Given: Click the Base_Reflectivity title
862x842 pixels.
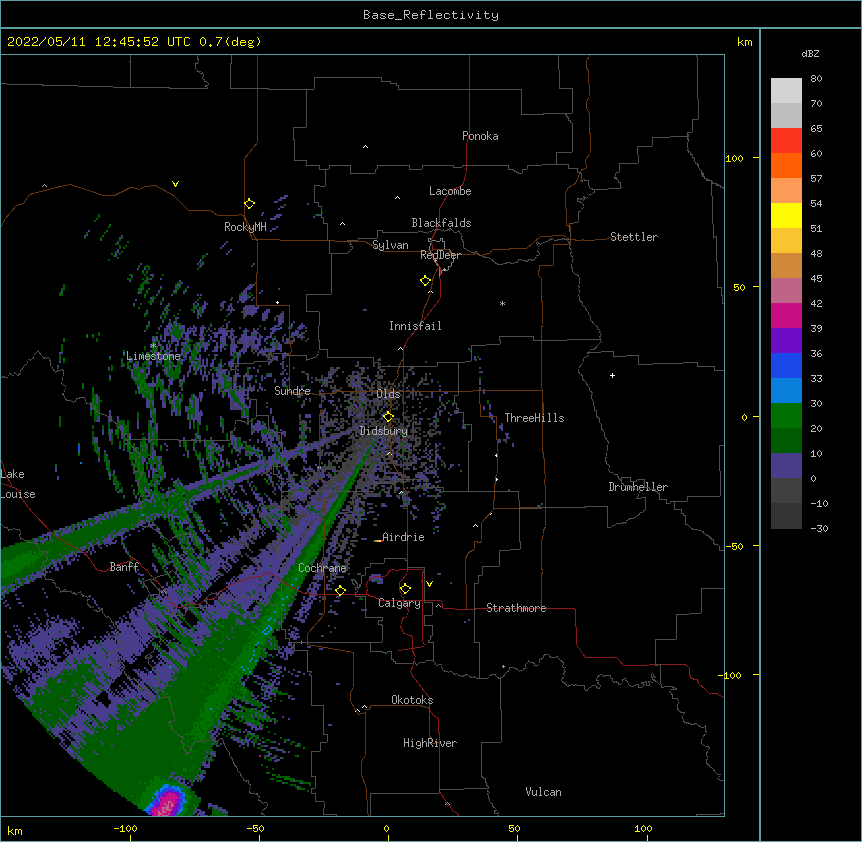Looking at the screenshot, I should point(431,15).
